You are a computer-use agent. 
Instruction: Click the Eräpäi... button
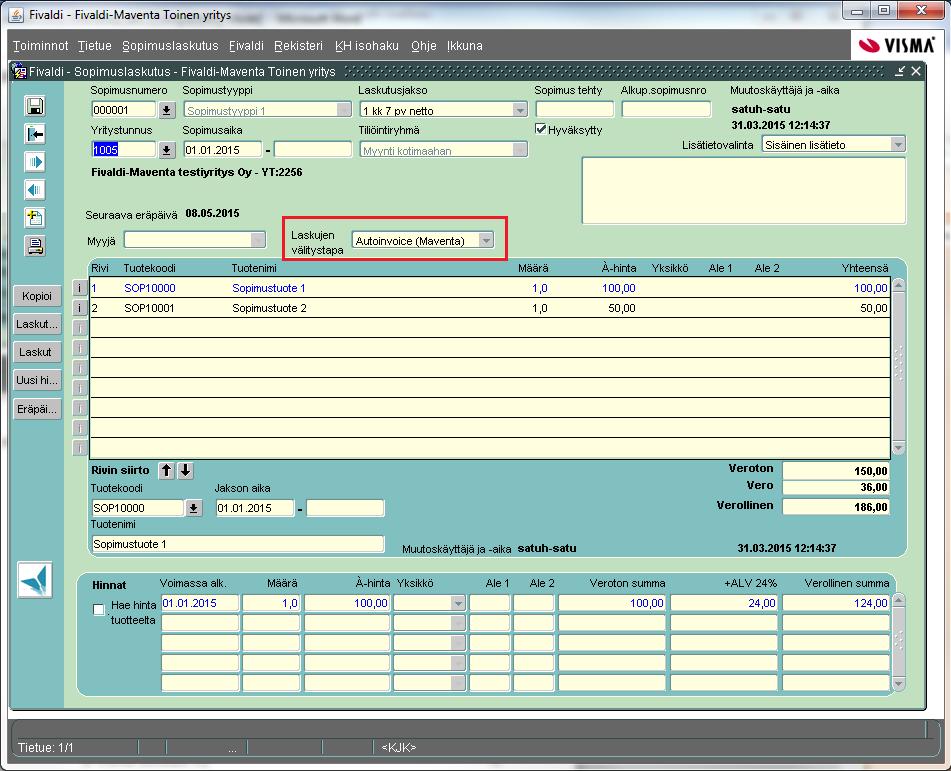point(37,409)
